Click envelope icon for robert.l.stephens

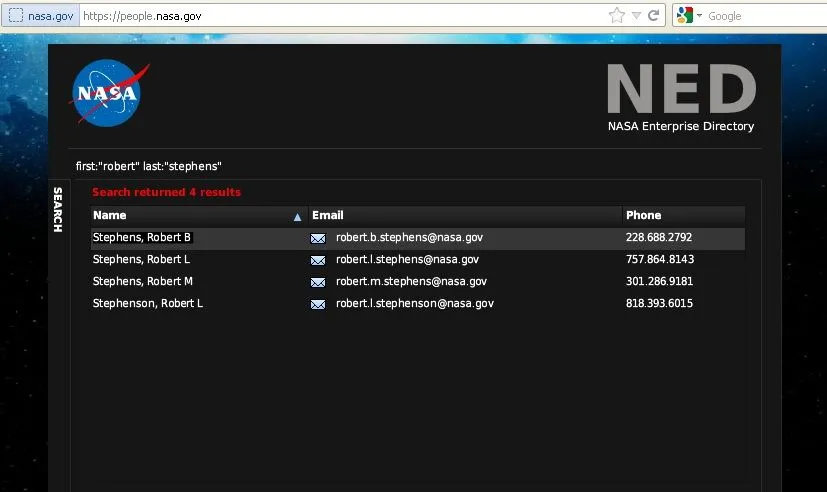coord(318,260)
